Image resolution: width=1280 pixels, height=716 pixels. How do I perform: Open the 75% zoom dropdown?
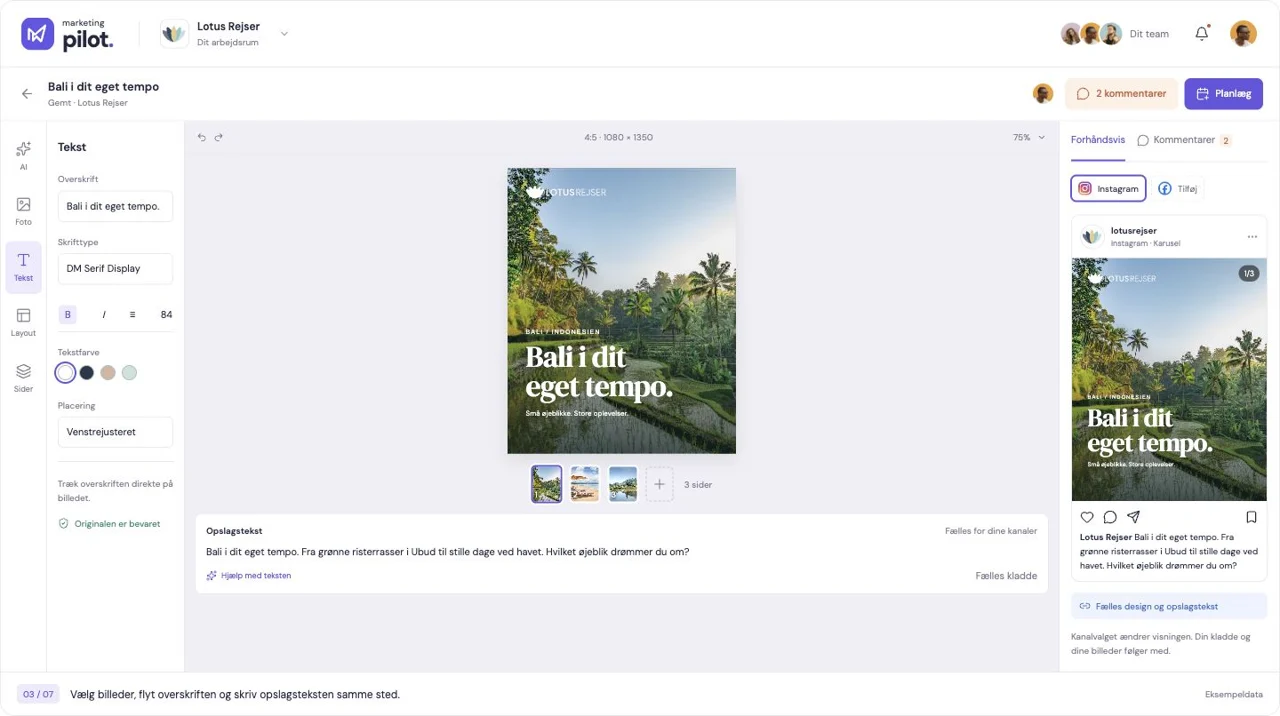1029,137
